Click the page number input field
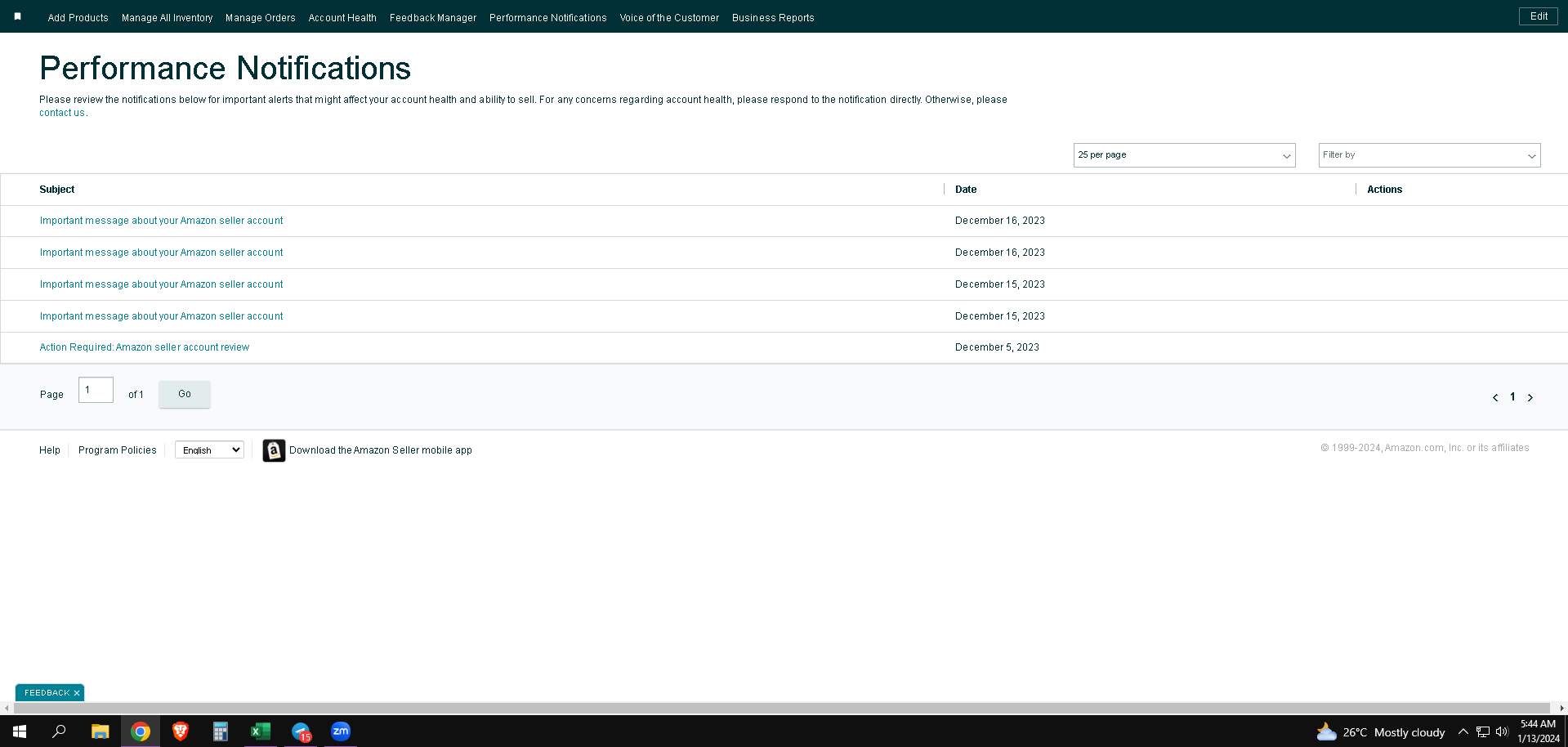The height and width of the screenshot is (747, 1568). [96, 390]
